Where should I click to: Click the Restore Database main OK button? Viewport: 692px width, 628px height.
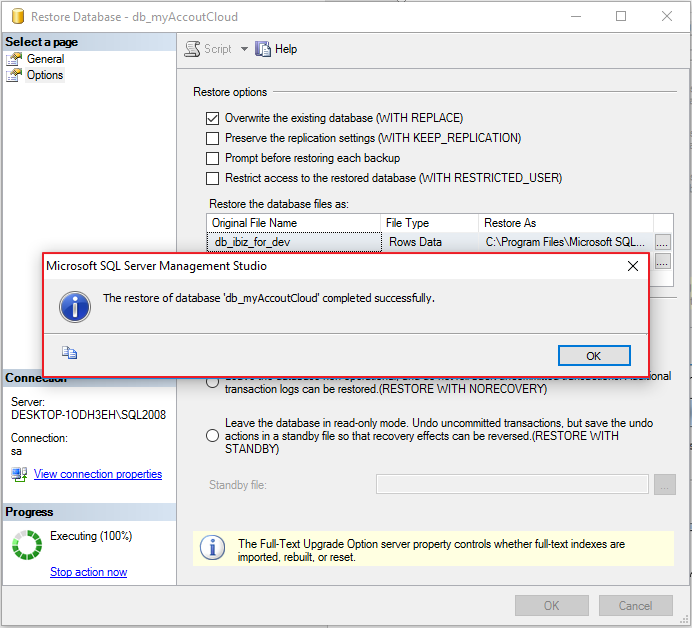552,605
